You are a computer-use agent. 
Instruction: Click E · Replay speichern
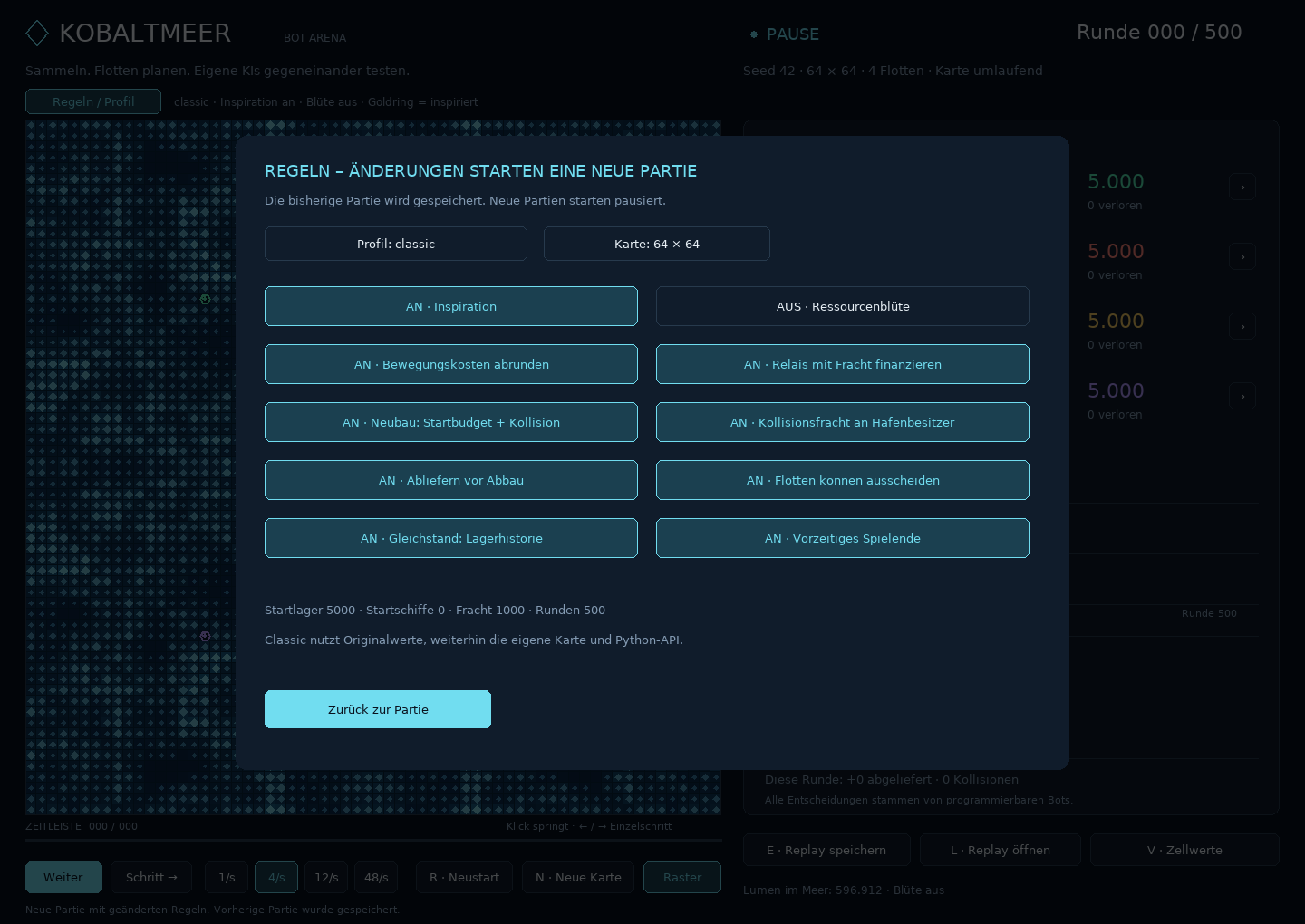(x=826, y=850)
